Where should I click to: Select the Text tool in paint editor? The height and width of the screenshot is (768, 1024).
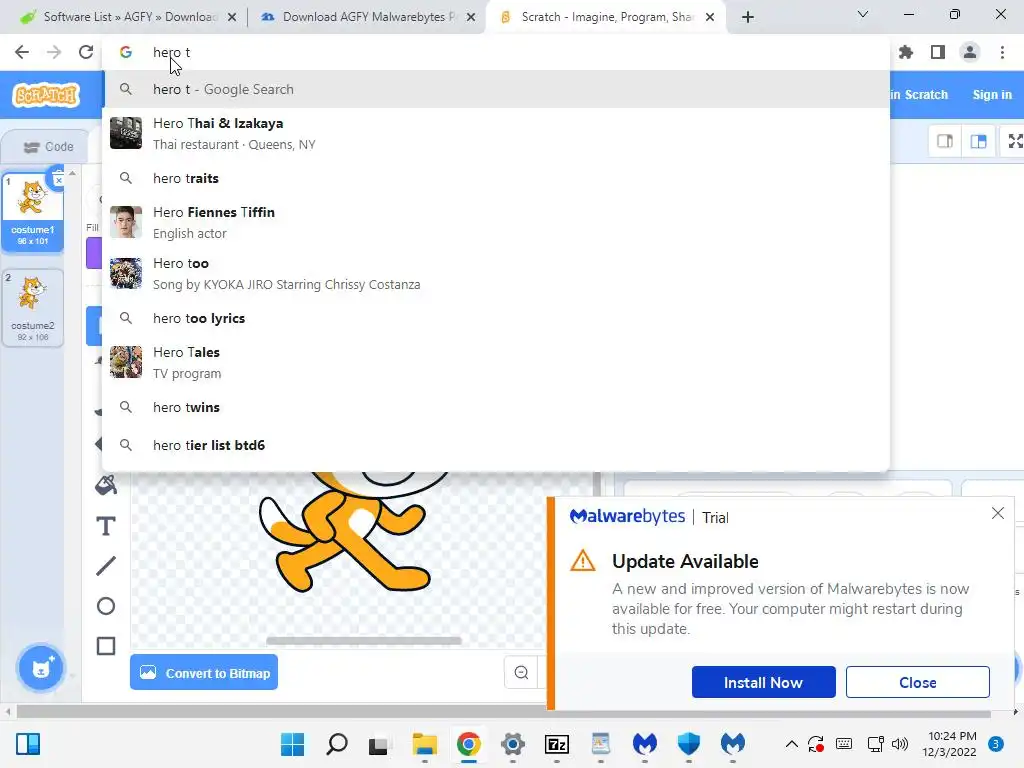[x=106, y=526]
